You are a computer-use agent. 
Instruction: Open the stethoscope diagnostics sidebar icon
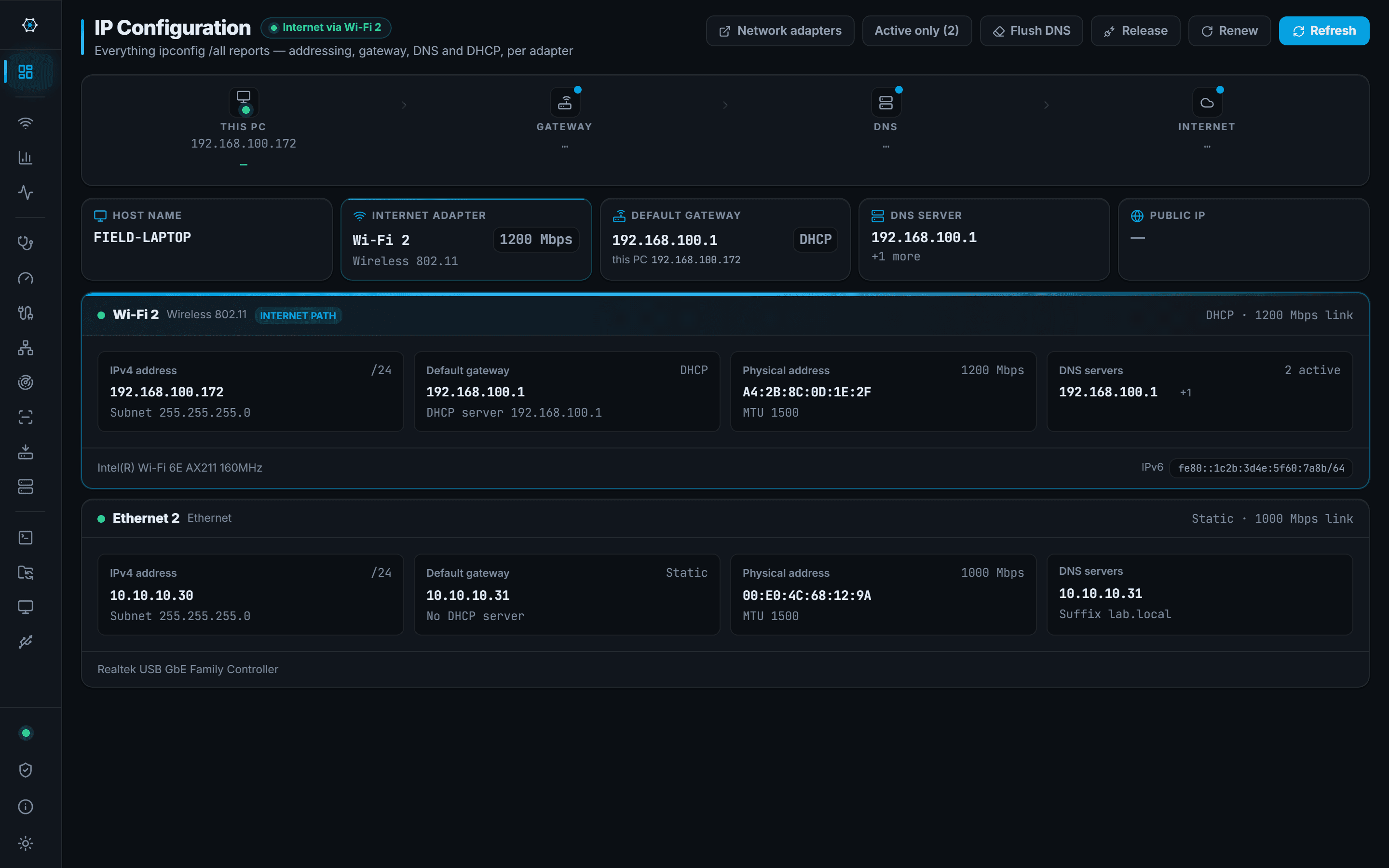[x=26, y=244]
